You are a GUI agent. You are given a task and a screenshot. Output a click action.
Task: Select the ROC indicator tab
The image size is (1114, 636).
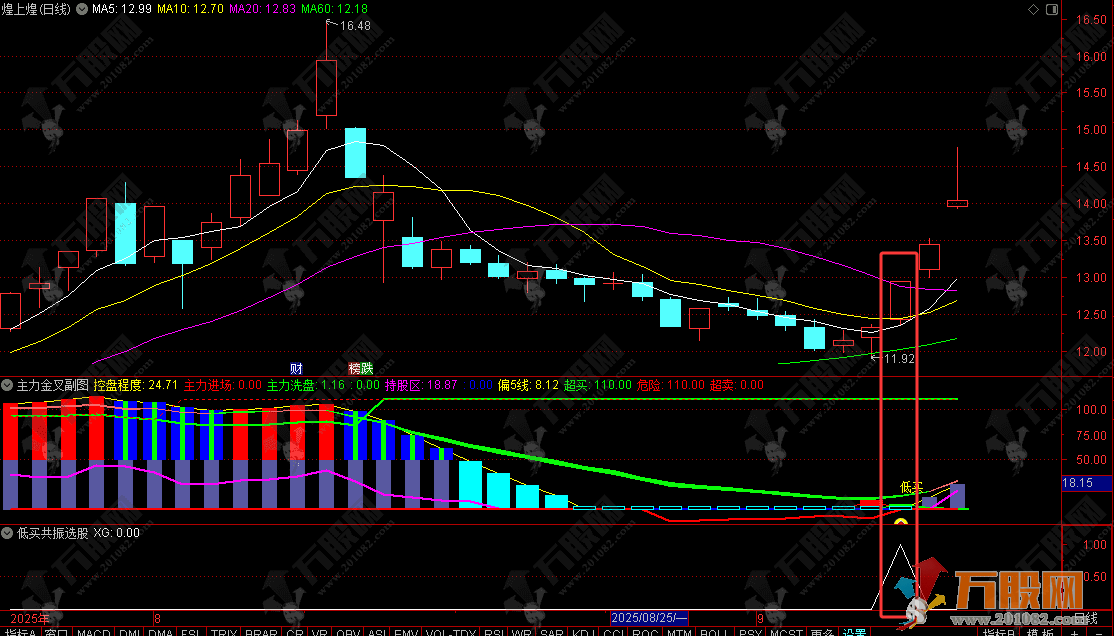click(645, 632)
